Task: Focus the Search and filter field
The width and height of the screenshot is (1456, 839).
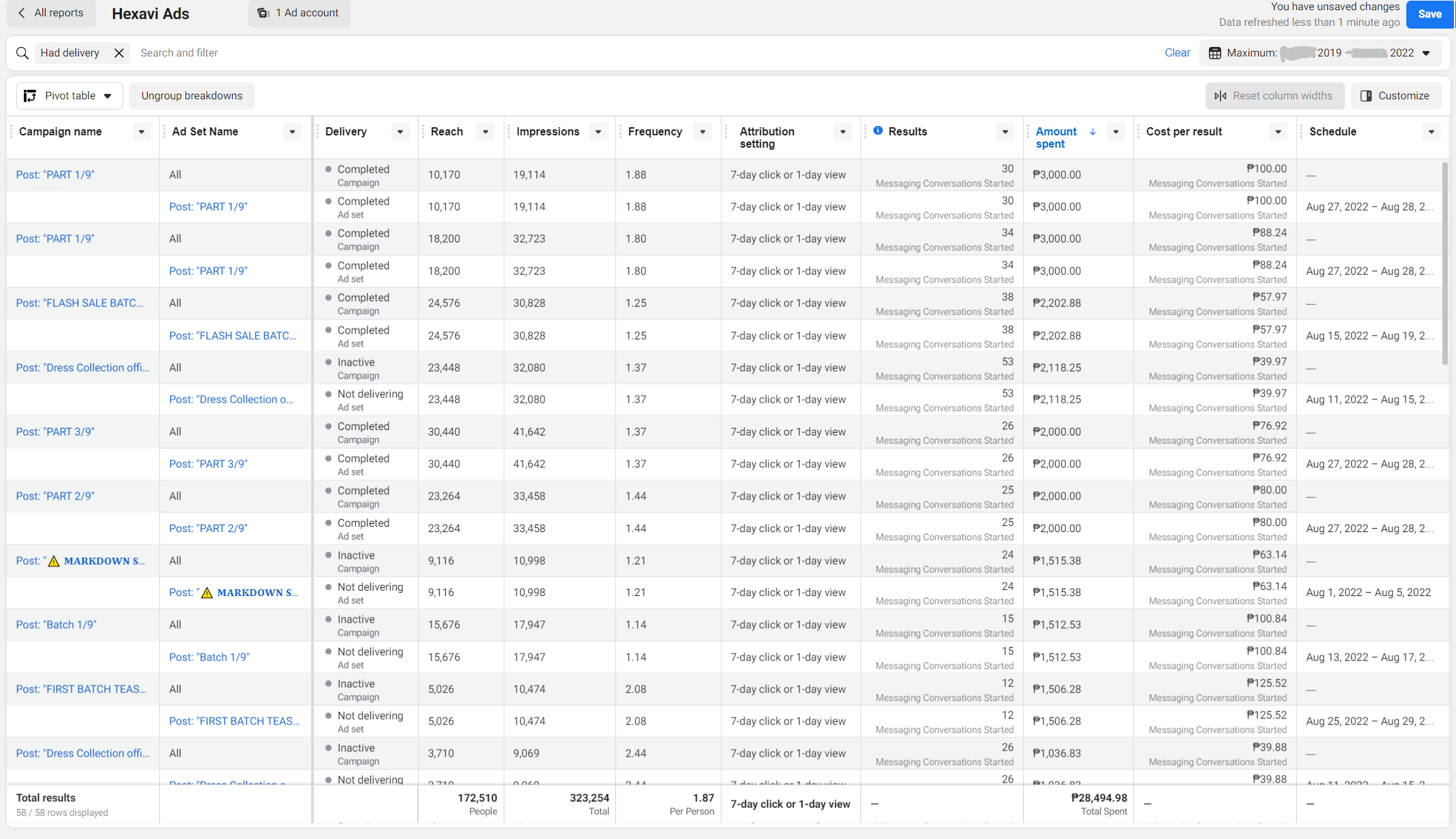Action: click(x=179, y=53)
